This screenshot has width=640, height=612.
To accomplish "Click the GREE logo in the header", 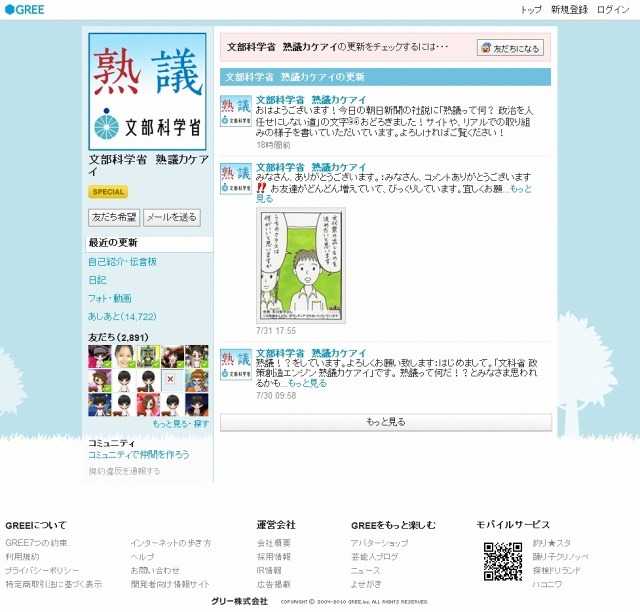I will (24, 9).
